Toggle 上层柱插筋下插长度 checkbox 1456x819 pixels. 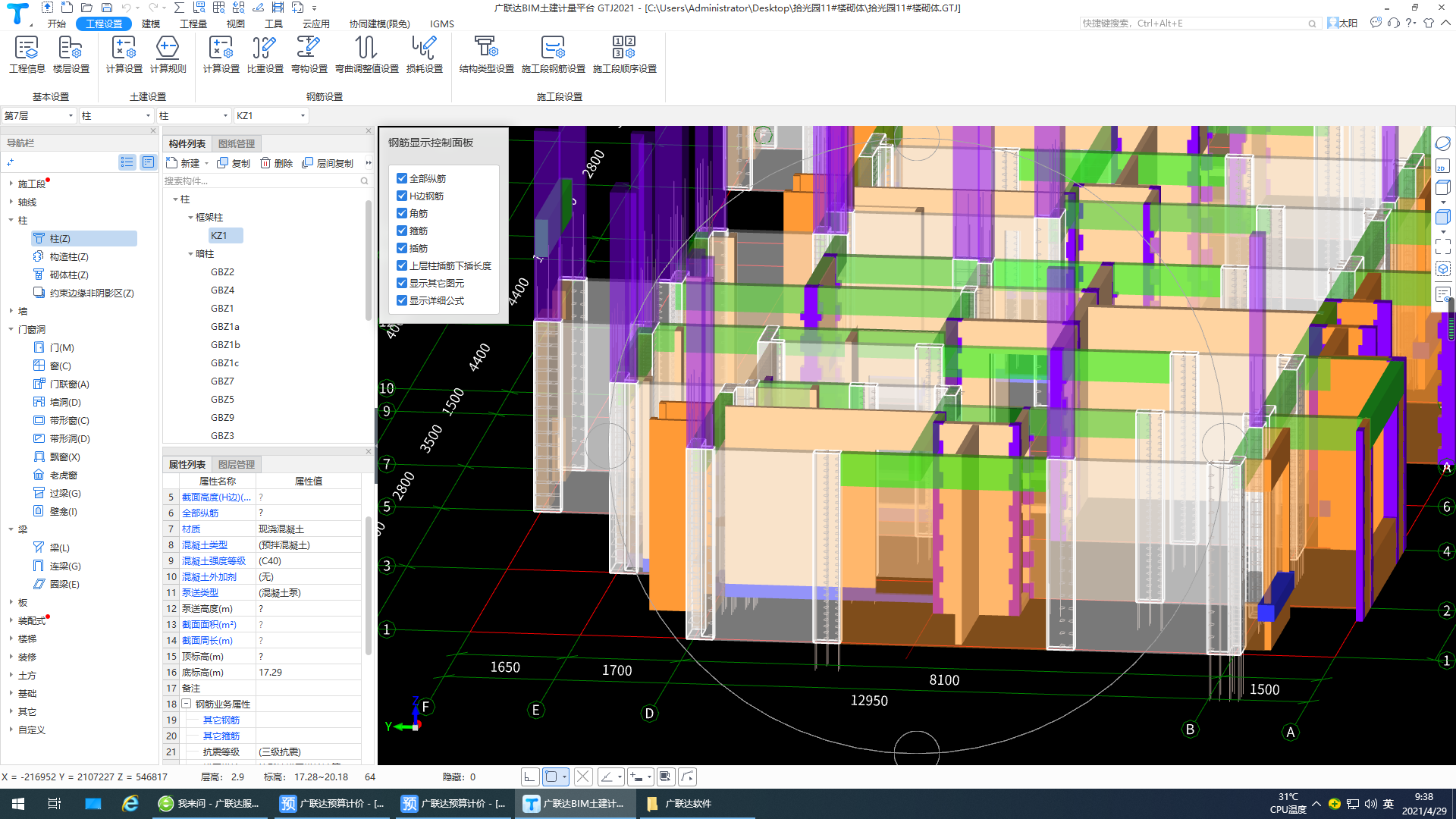point(402,265)
